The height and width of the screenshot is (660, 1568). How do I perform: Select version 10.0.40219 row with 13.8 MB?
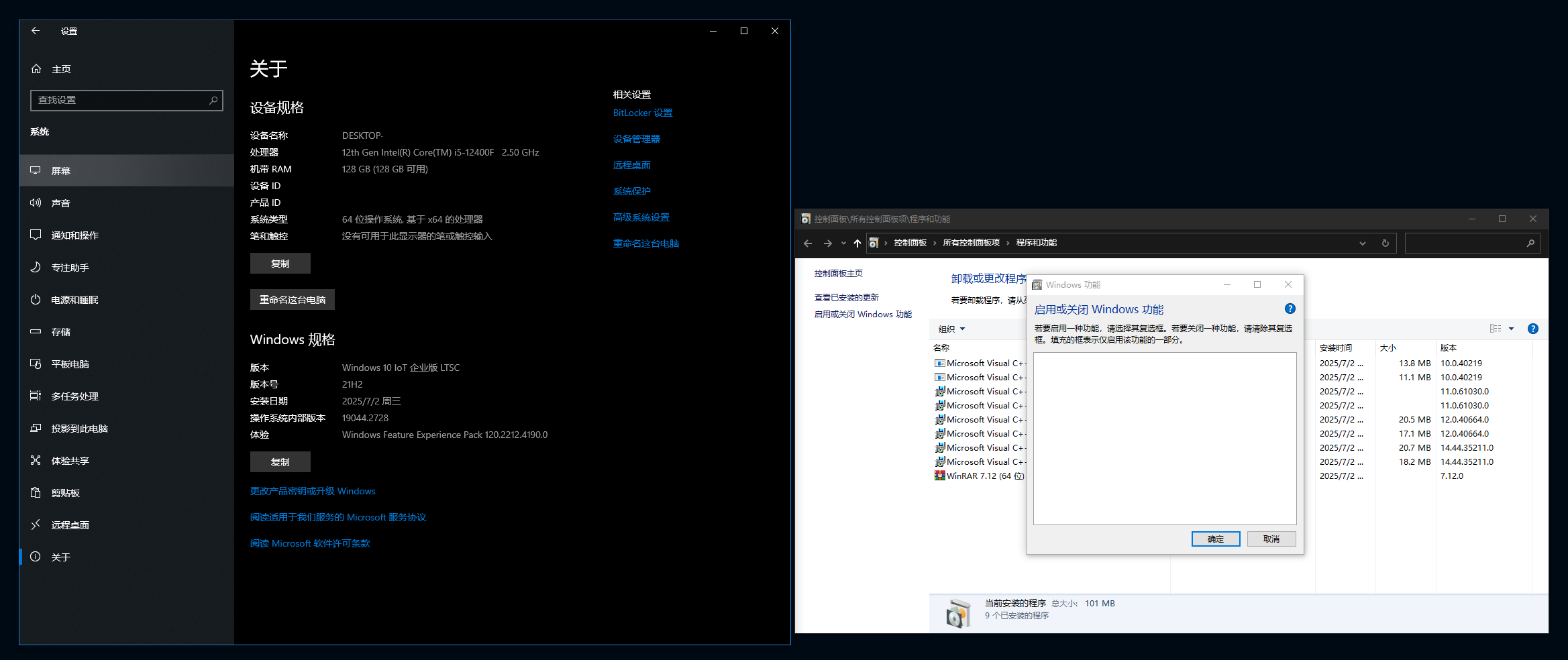pos(1233,364)
